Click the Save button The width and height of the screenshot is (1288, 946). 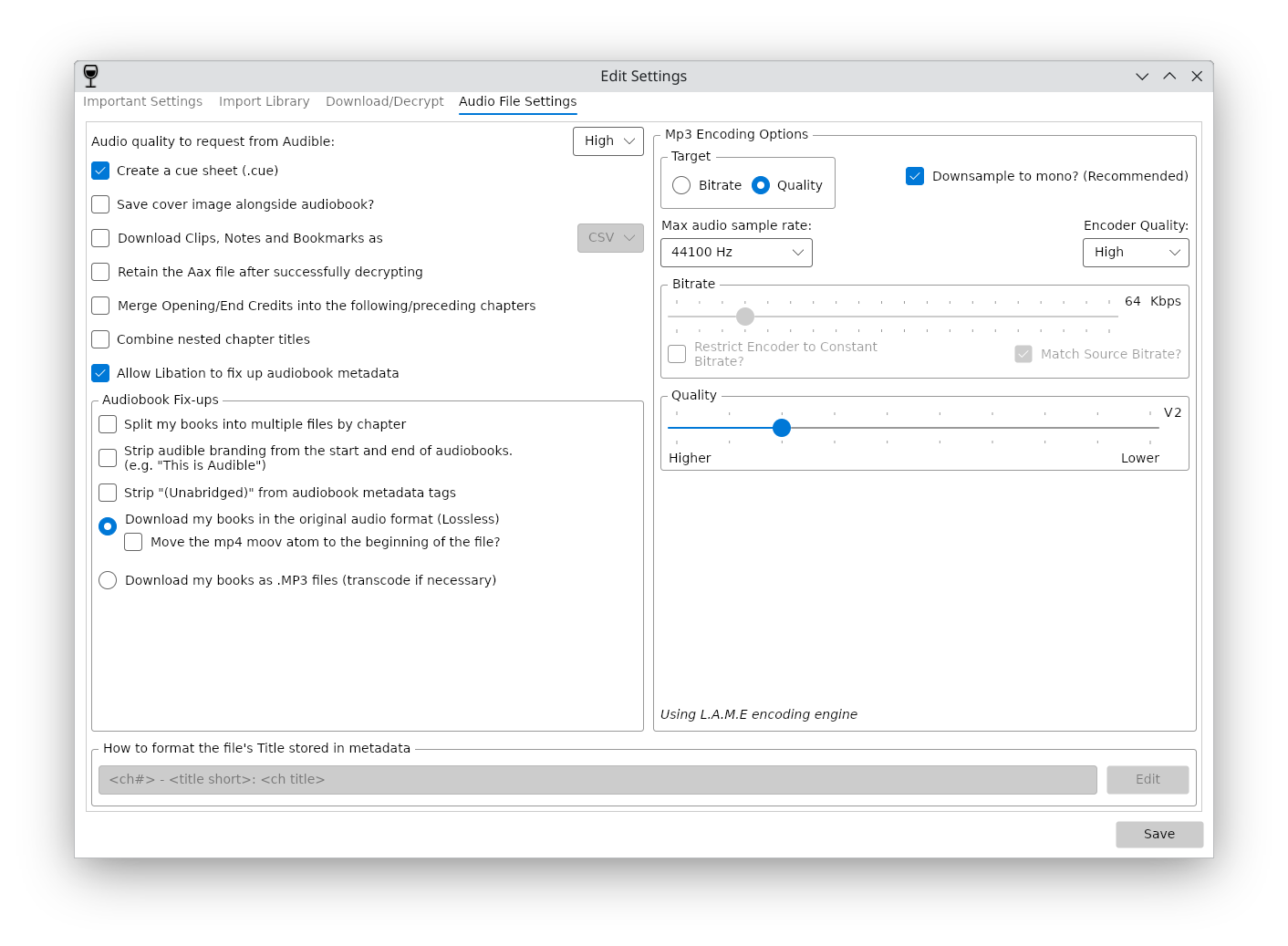pyautogui.click(x=1159, y=834)
